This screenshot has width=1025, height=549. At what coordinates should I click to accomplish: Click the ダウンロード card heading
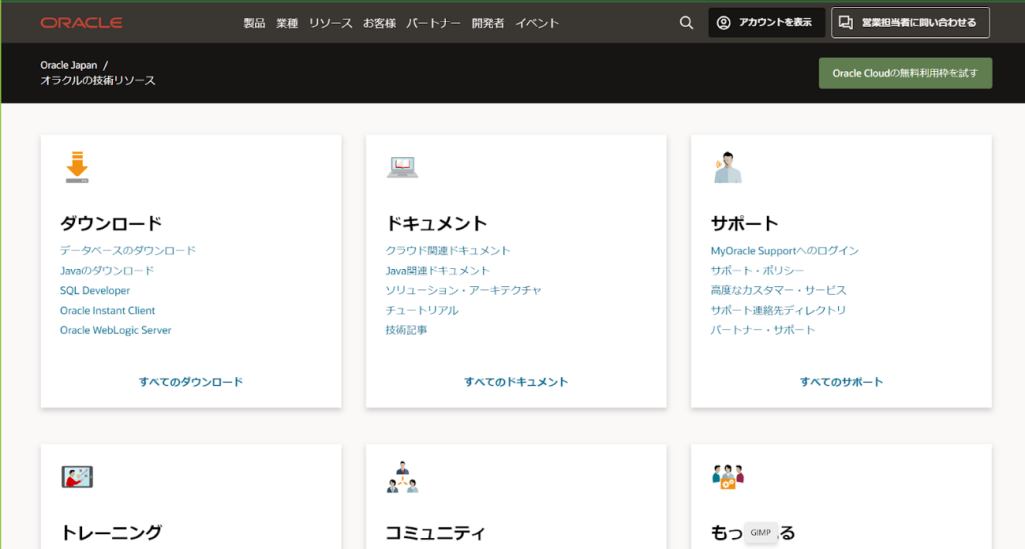[111, 224]
